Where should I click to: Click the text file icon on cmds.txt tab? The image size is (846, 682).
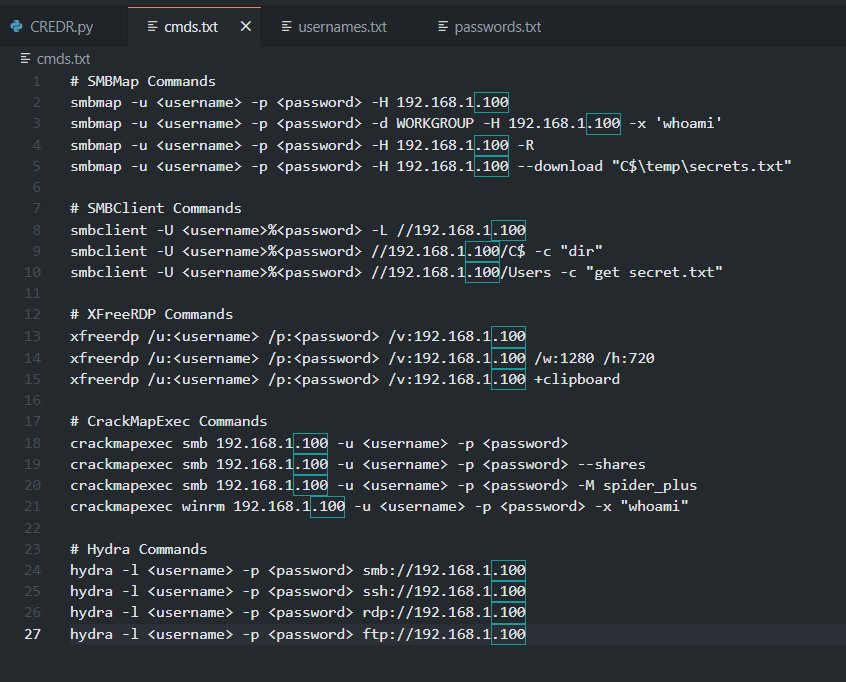pos(152,26)
